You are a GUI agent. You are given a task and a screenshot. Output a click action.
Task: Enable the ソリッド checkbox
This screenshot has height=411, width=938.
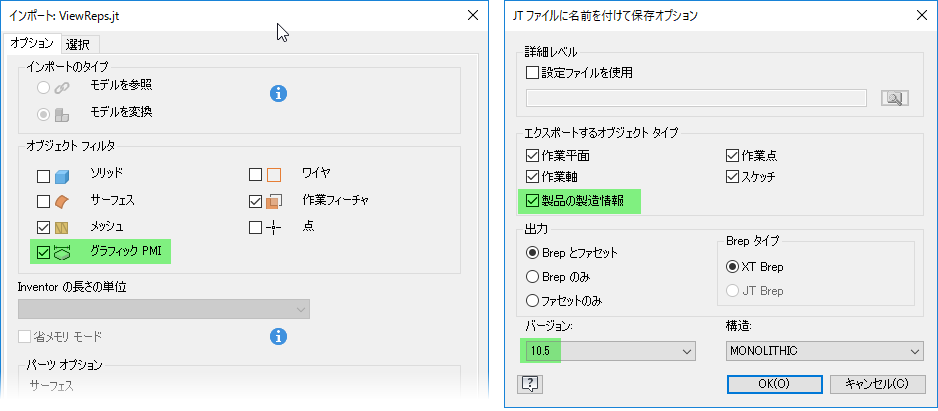coord(43,176)
